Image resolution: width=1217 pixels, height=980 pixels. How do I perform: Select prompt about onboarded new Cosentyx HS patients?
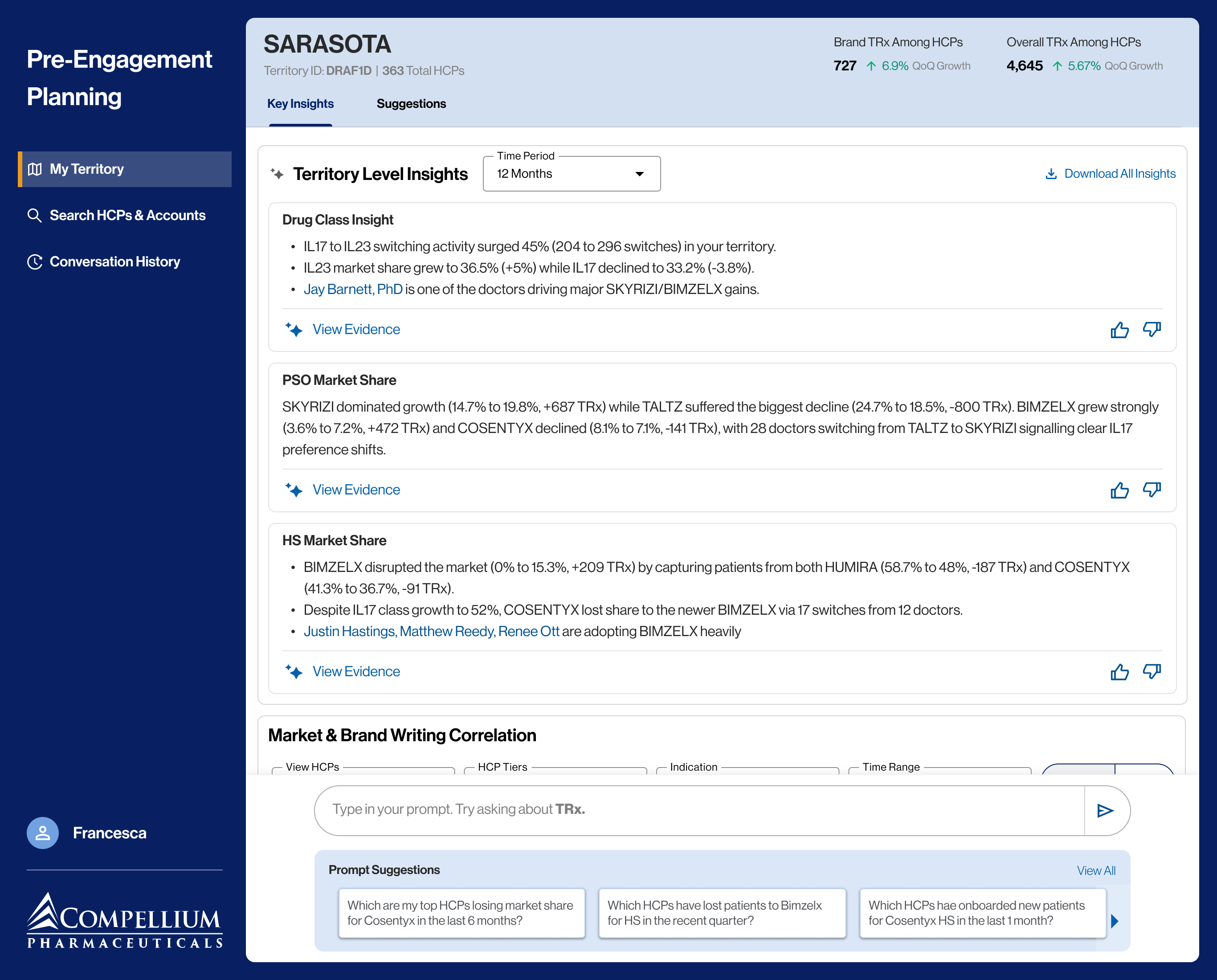[982, 913]
